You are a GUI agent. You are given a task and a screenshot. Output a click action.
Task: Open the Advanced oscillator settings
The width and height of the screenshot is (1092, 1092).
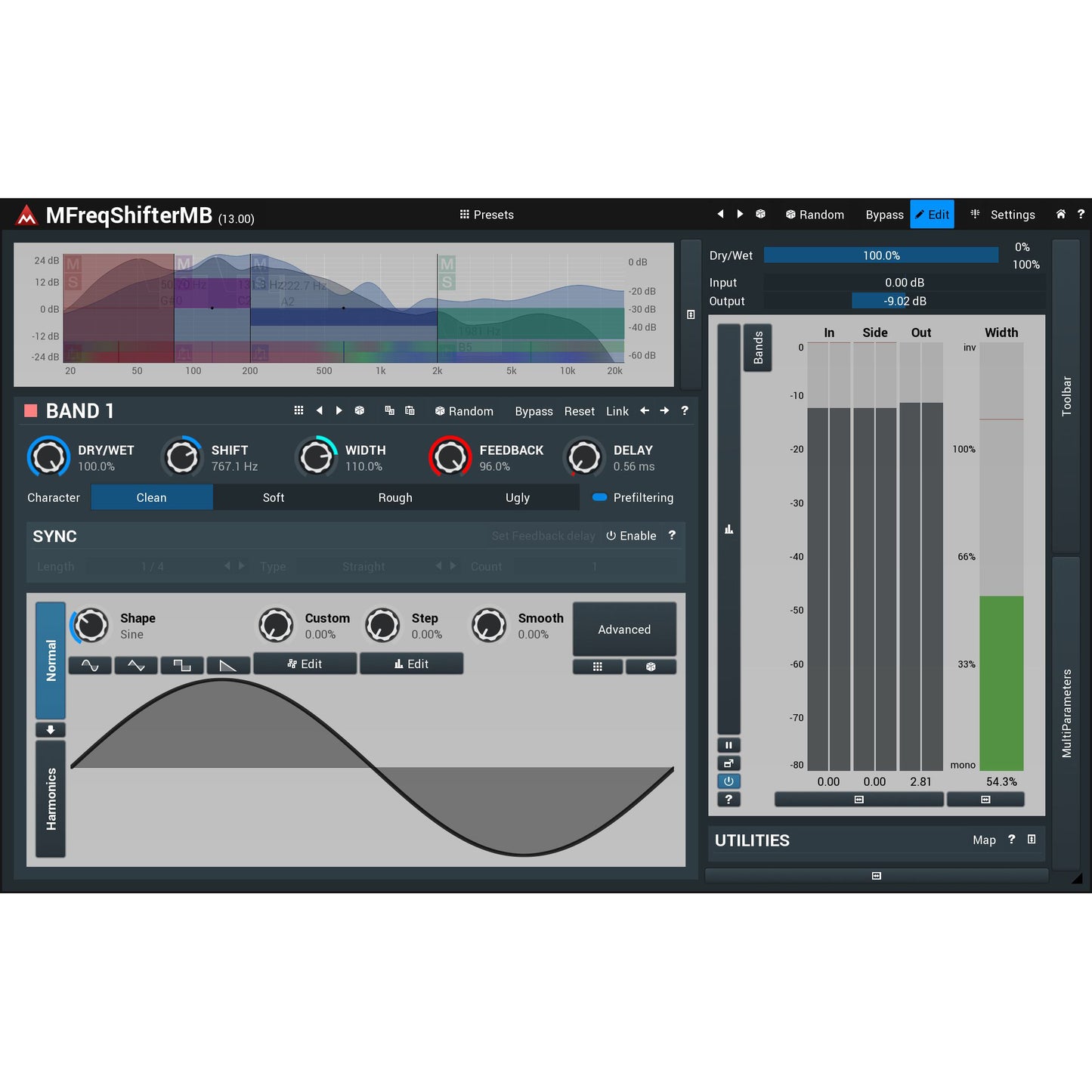point(624,629)
